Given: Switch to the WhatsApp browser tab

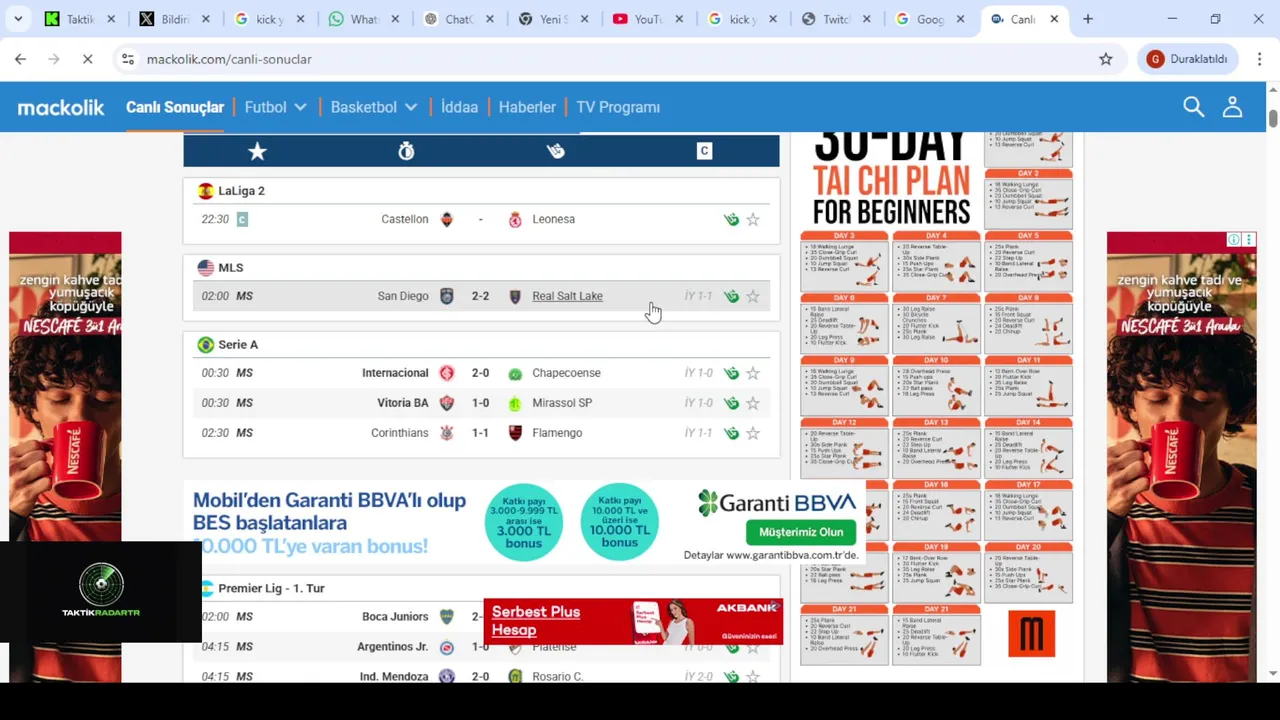Looking at the screenshot, I should coord(365,19).
